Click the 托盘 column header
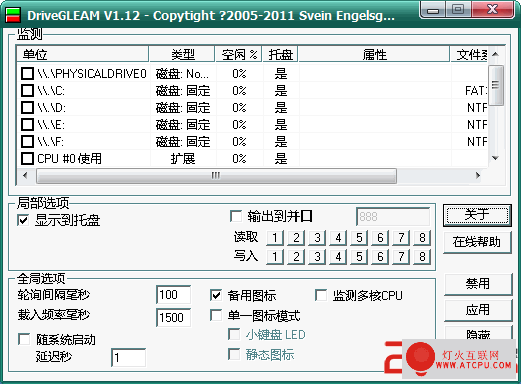Image resolution: width=521 pixels, height=384 pixels. (280, 54)
